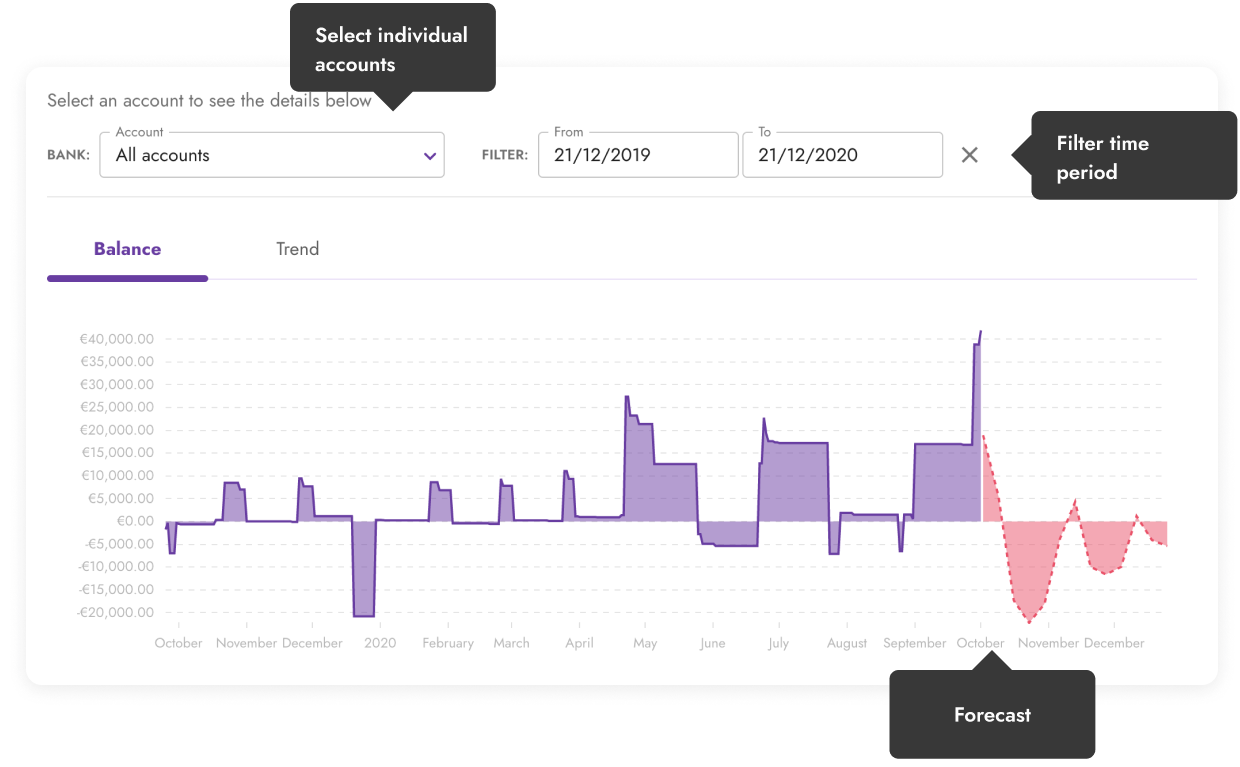This screenshot has height=767, width=1240.
Task: Expand the Account dropdown chevron
Action: pos(430,156)
